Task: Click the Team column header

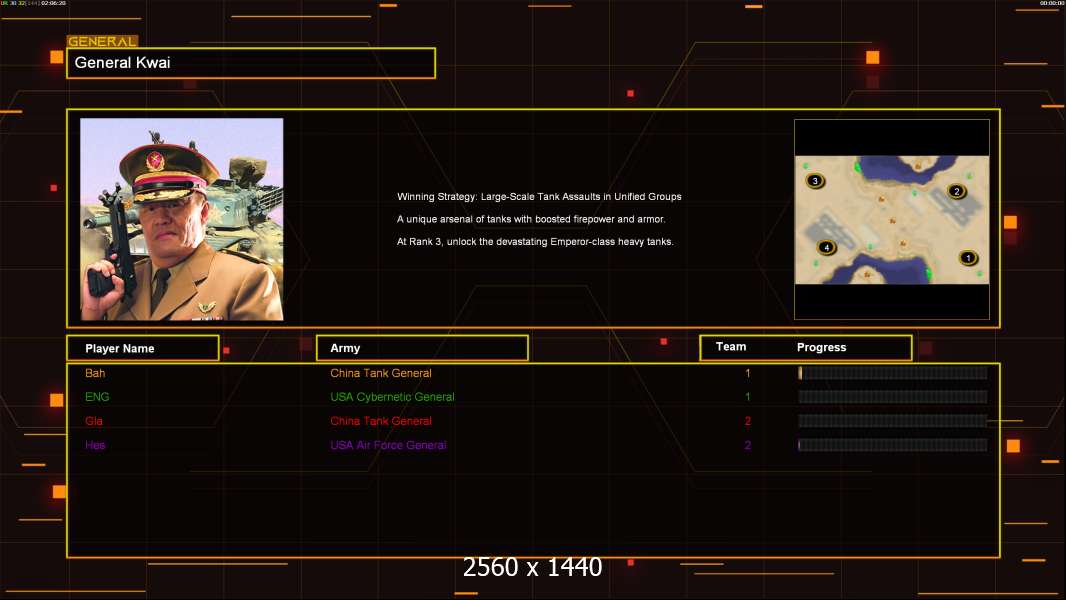Action: (x=731, y=347)
